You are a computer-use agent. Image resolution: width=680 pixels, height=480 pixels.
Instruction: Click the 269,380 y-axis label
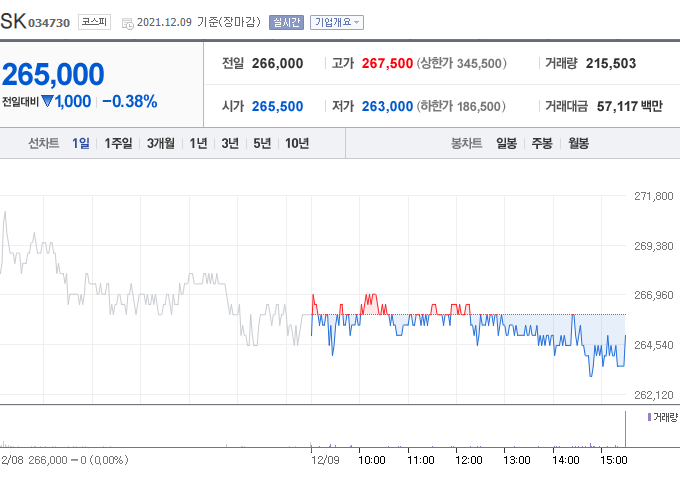coord(654,246)
